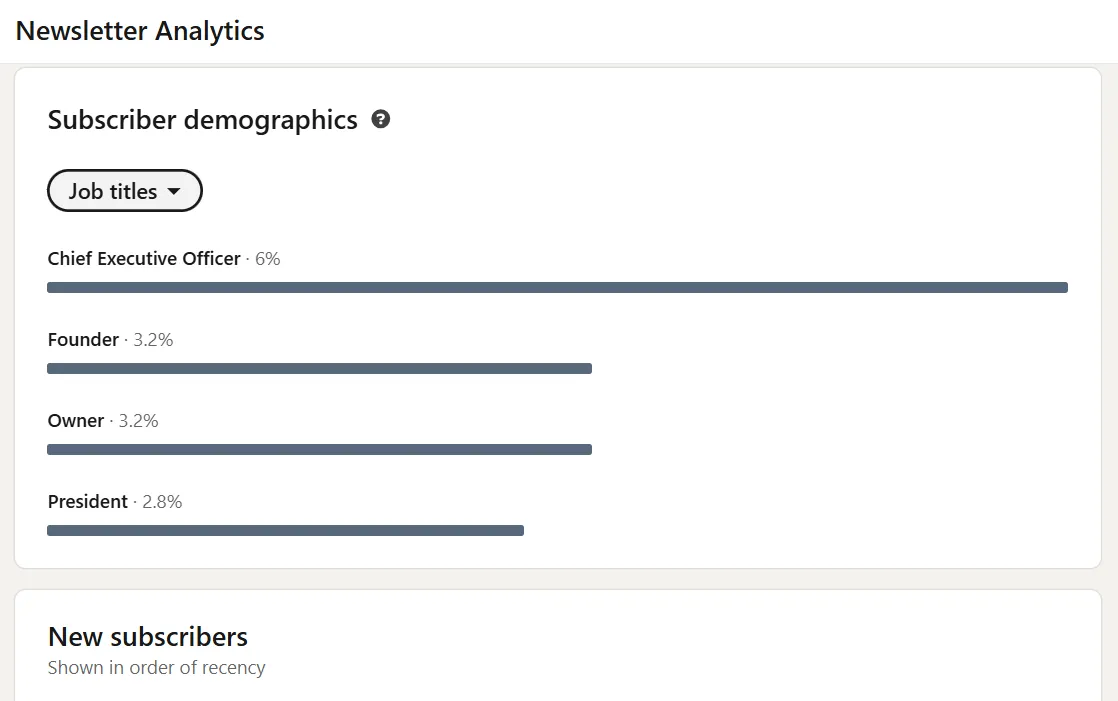Click the President percentage bar
Image resolution: width=1118 pixels, height=701 pixels.
[285, 531]
